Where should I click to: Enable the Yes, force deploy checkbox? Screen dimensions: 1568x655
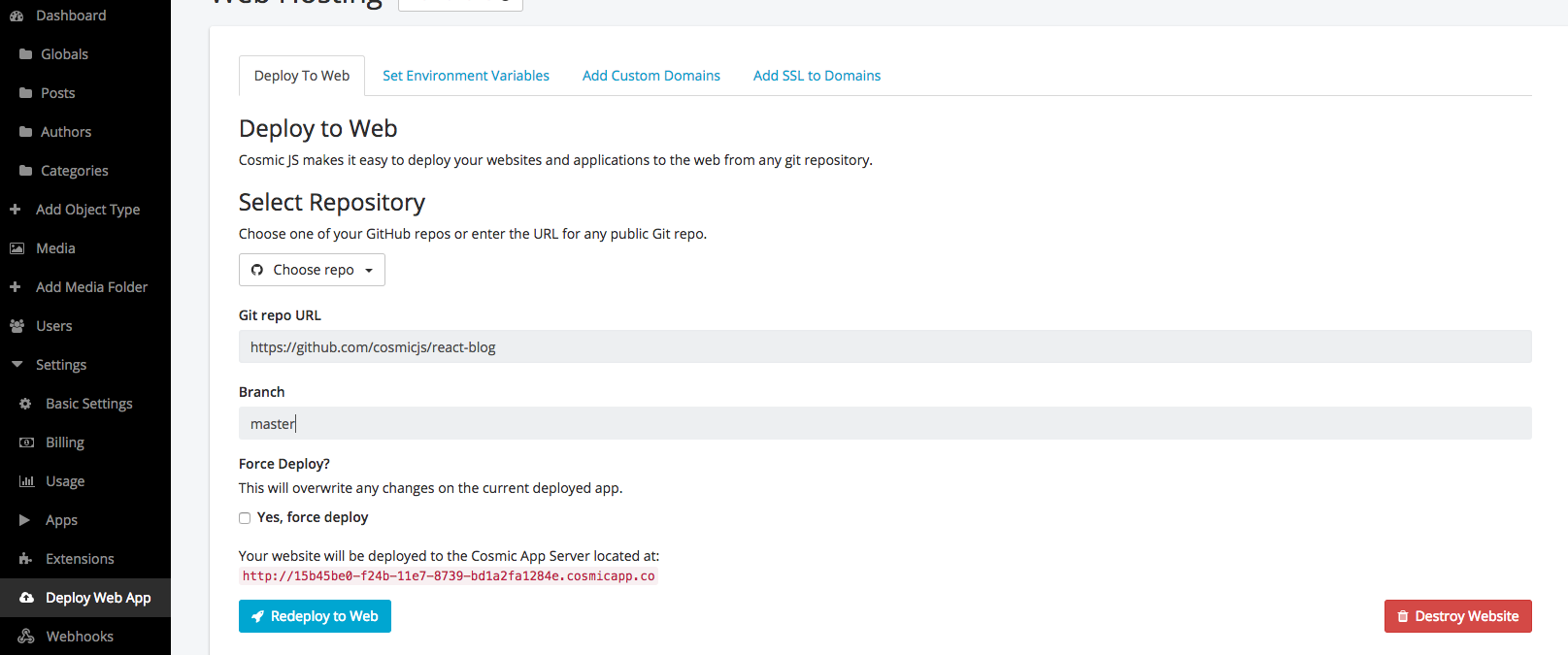(x=245, y=518)
